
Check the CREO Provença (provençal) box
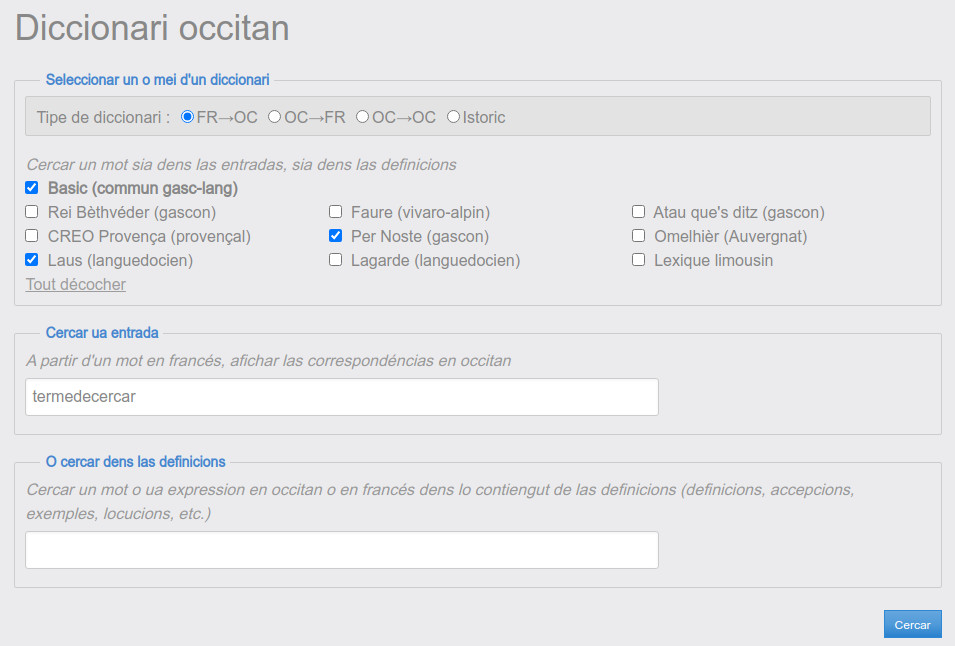coord(32,236)
